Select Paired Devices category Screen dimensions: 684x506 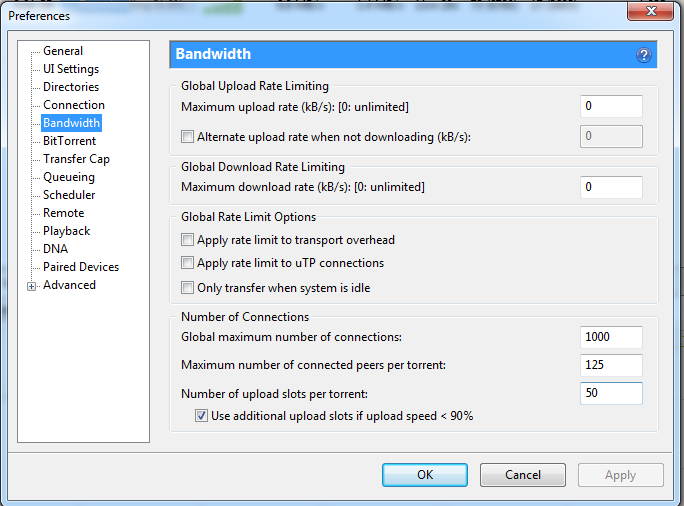click(x=81, y=267)
